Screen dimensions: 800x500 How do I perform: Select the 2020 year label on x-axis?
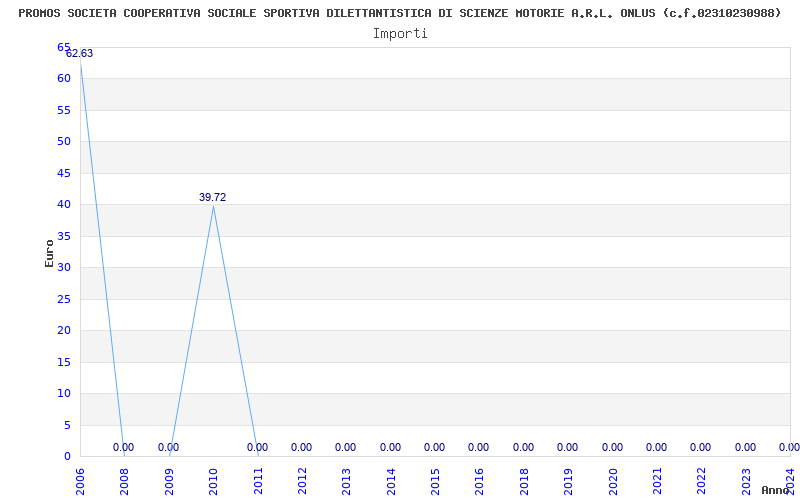coord(613,481)
